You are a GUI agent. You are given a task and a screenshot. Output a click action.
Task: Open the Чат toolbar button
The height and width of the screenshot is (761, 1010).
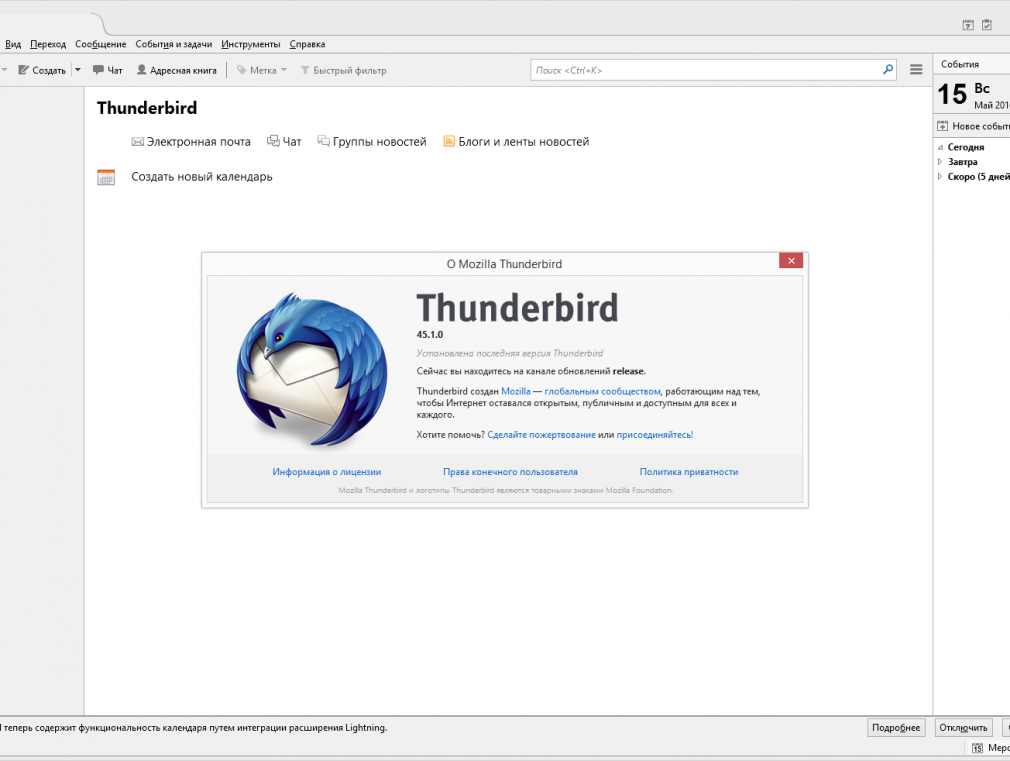click(108, 70)
